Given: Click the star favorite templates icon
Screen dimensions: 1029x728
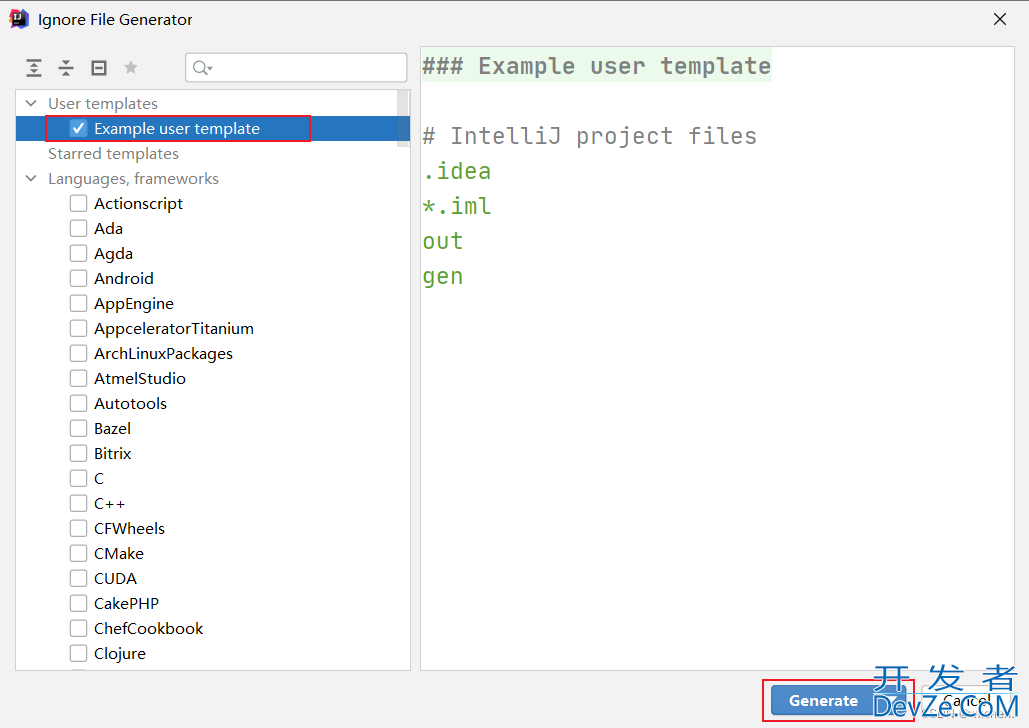Looking at the screenshot, I should pos(131,67).
